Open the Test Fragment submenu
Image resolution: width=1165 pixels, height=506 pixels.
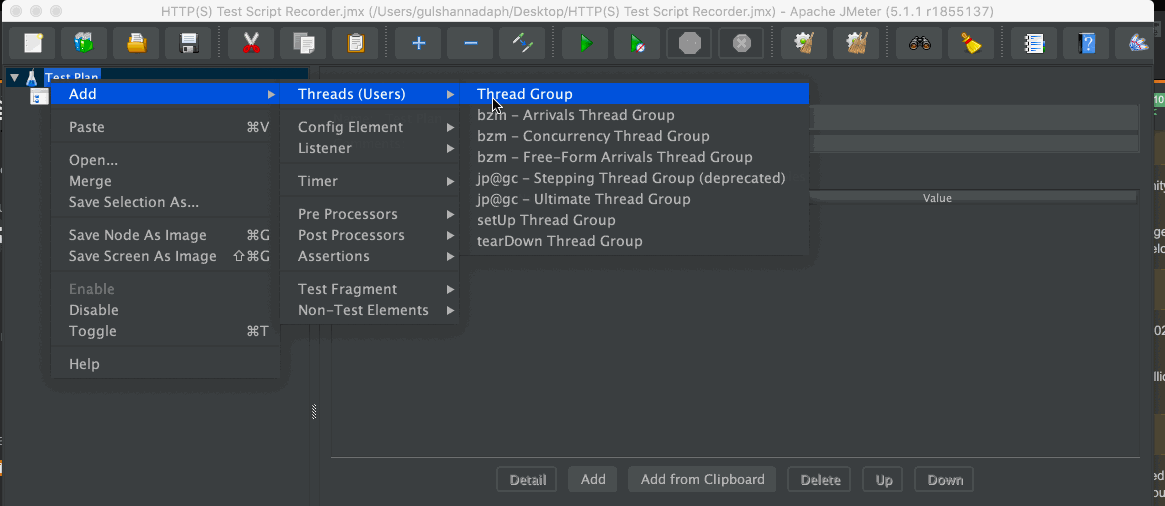click(x=369, y=289)
